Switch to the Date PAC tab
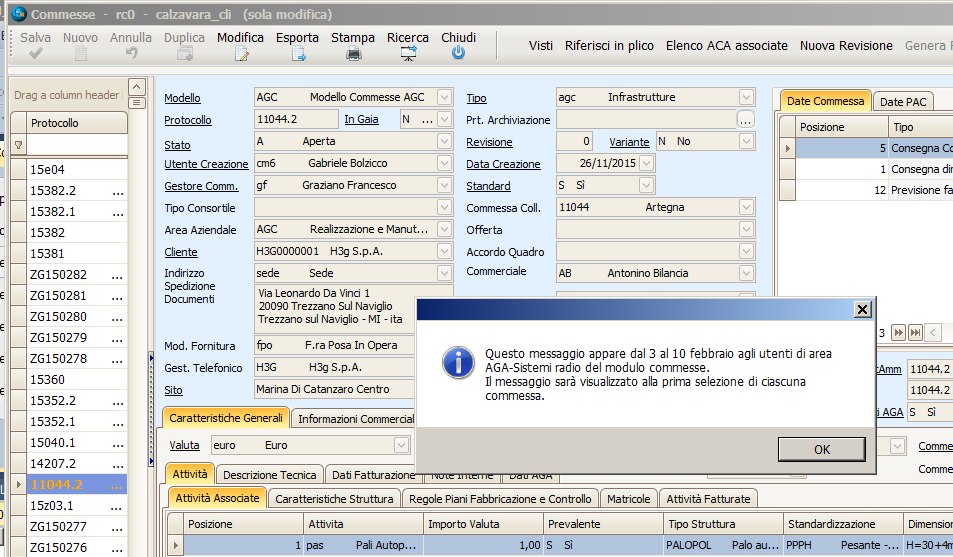The width and height of the screenshot is (953, 557). click(904, 102)
